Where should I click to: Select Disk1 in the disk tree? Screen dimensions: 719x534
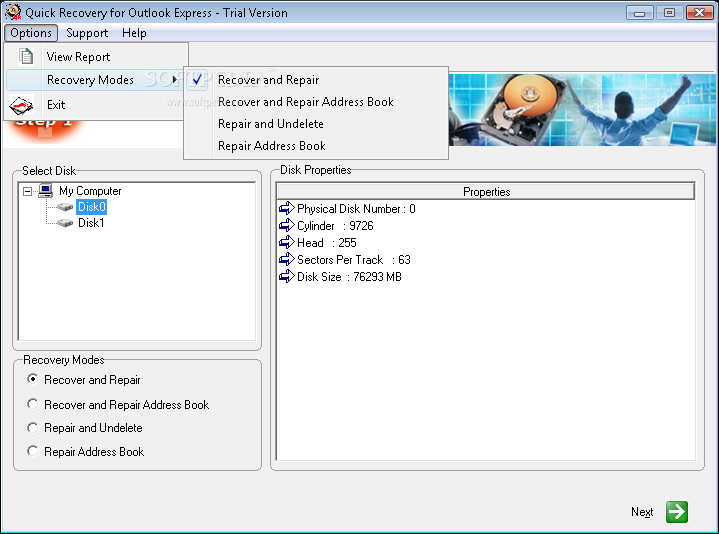click(x=91, y=223)
